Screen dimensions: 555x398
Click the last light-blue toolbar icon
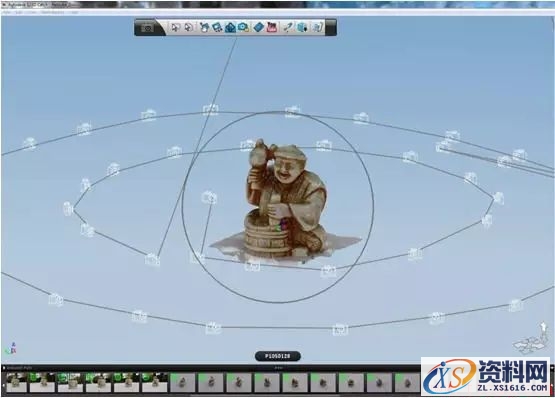[317, 27]
